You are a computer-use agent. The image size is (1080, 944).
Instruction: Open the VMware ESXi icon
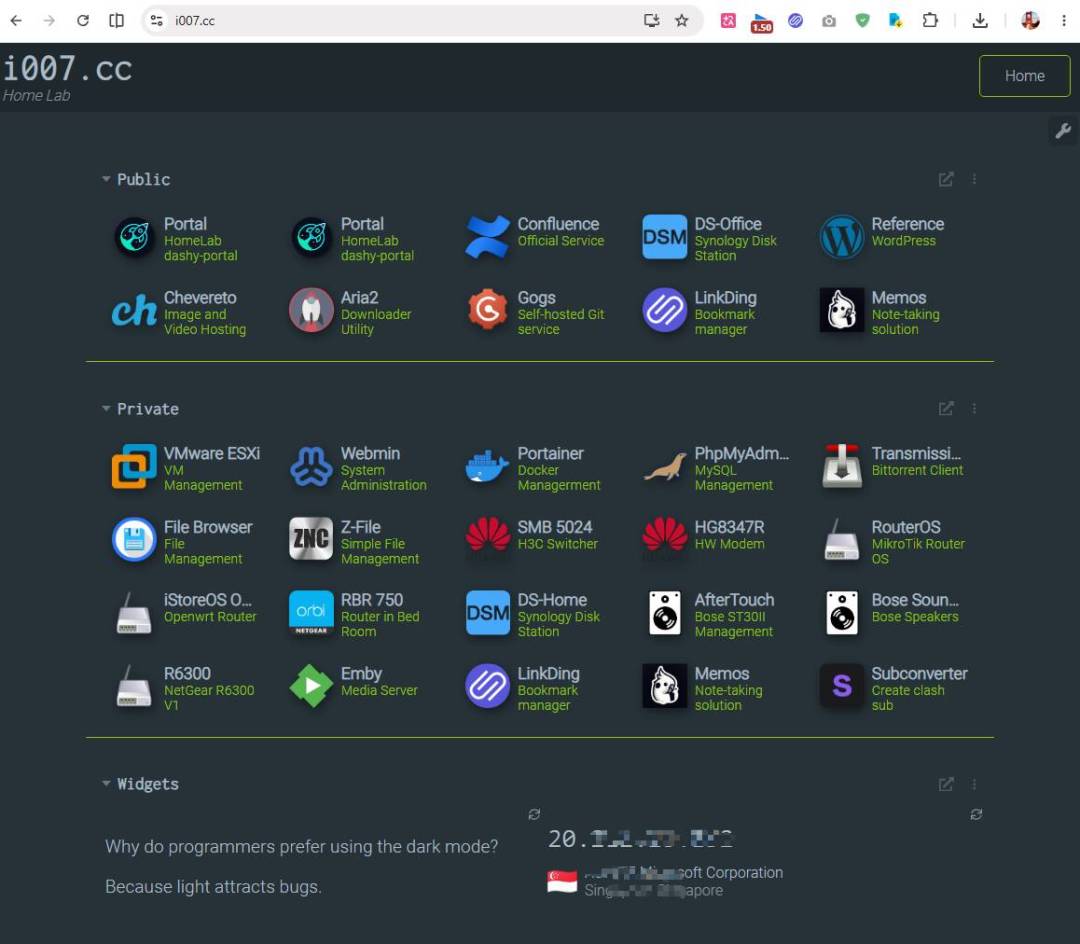[134, 466]
